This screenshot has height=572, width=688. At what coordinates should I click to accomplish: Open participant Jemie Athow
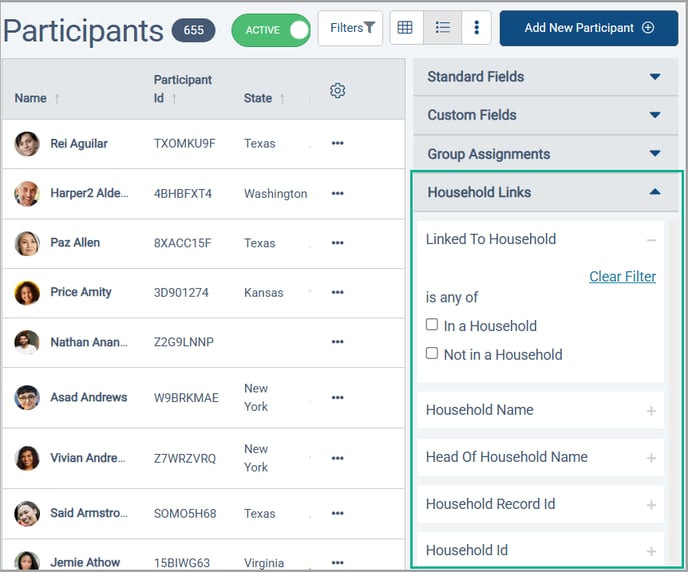(85, 562)
